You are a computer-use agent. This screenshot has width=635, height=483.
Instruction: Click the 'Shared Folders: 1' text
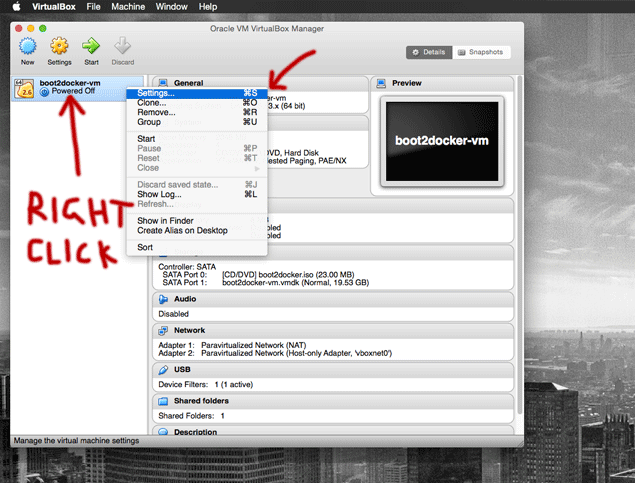pos(191,416)
